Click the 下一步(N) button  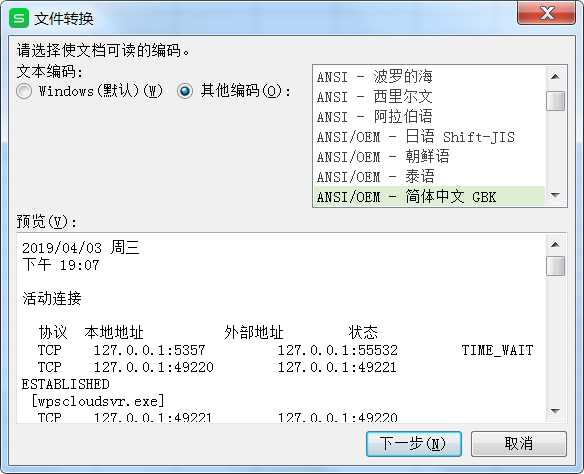[x=414, y=444]
